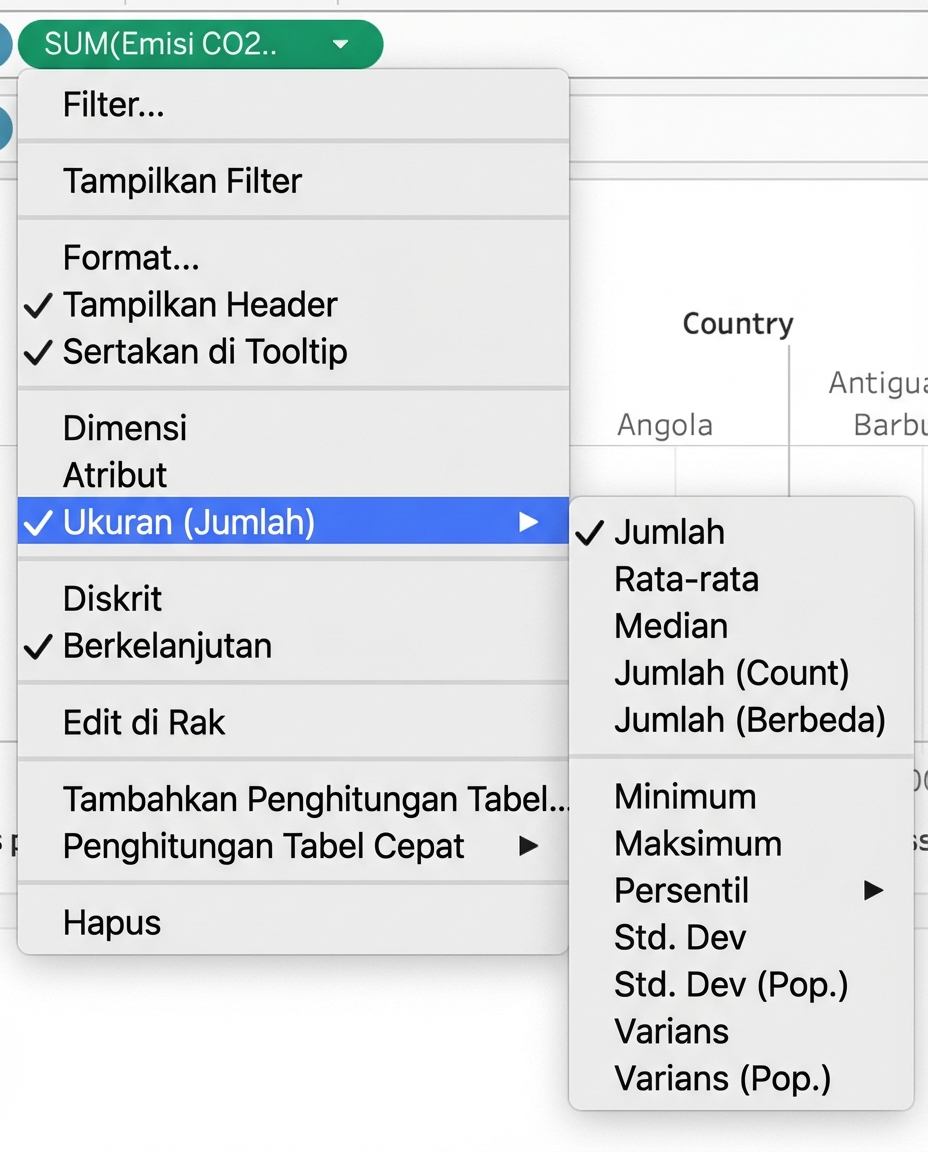
Task: Apply Std. Dev aggregation
Action: (x=680, y=937)
